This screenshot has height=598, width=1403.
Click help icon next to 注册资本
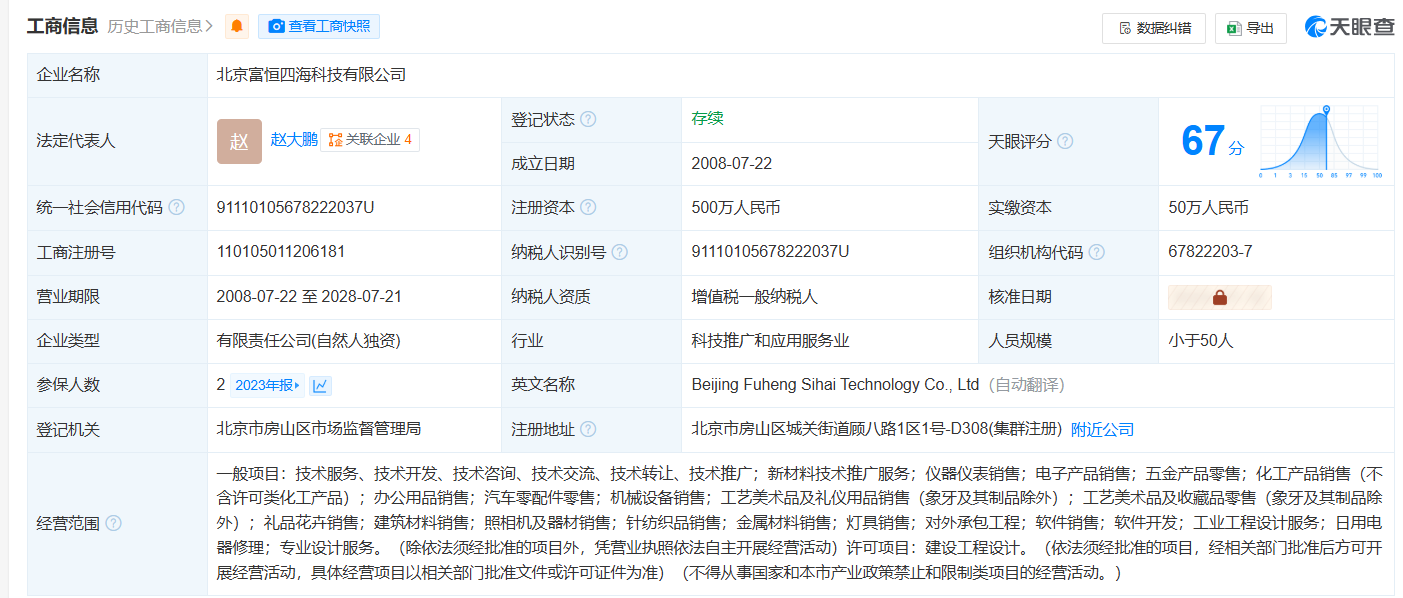[588, 208]
